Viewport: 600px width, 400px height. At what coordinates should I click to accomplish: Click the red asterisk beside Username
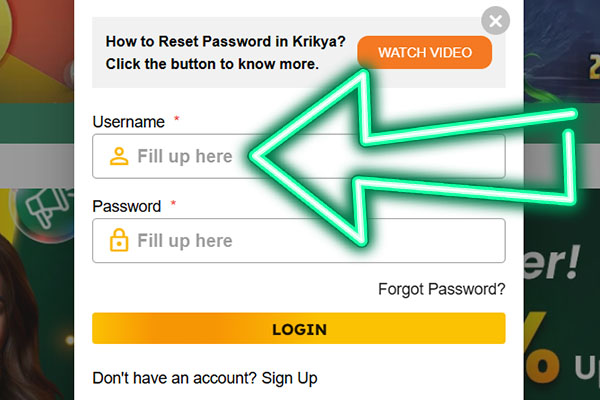click(x=177, y=120)
